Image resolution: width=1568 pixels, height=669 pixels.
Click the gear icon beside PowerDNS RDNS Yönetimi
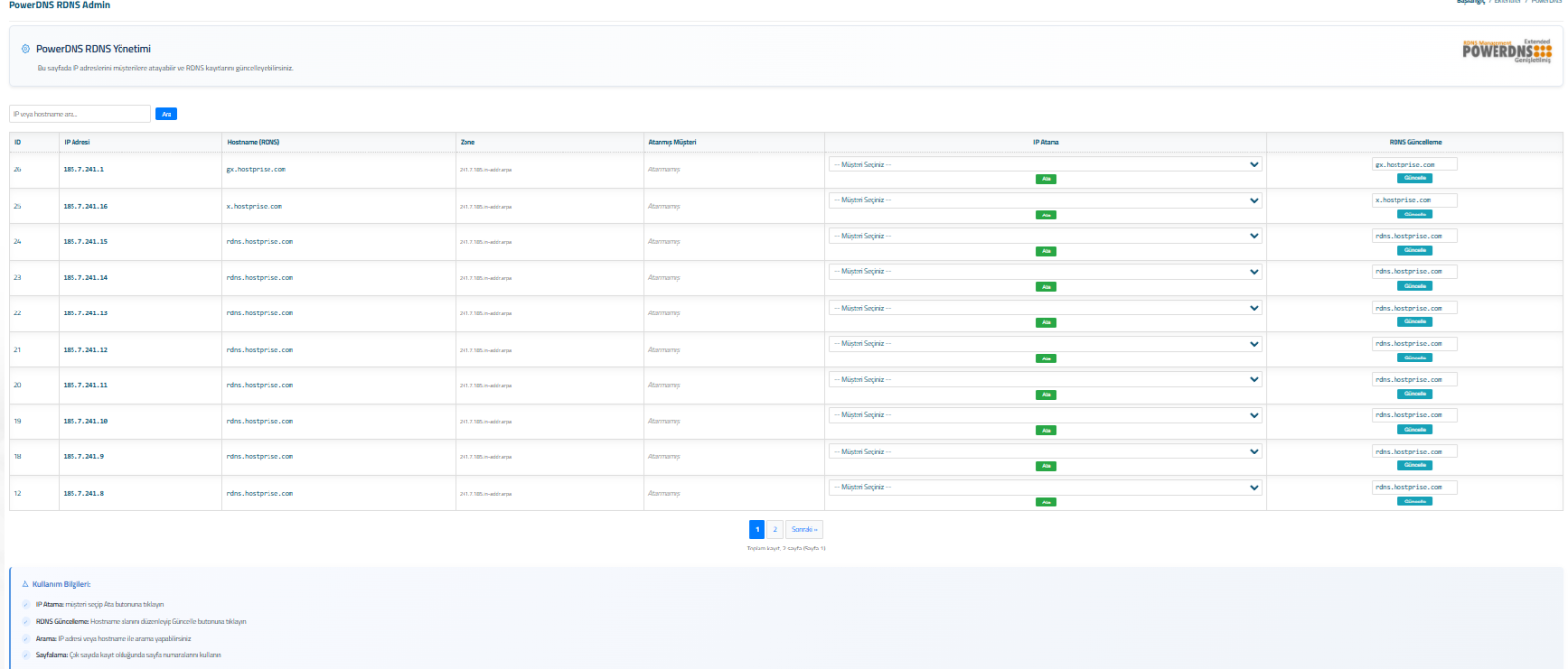pyautogui.click(x=25, y=49)
